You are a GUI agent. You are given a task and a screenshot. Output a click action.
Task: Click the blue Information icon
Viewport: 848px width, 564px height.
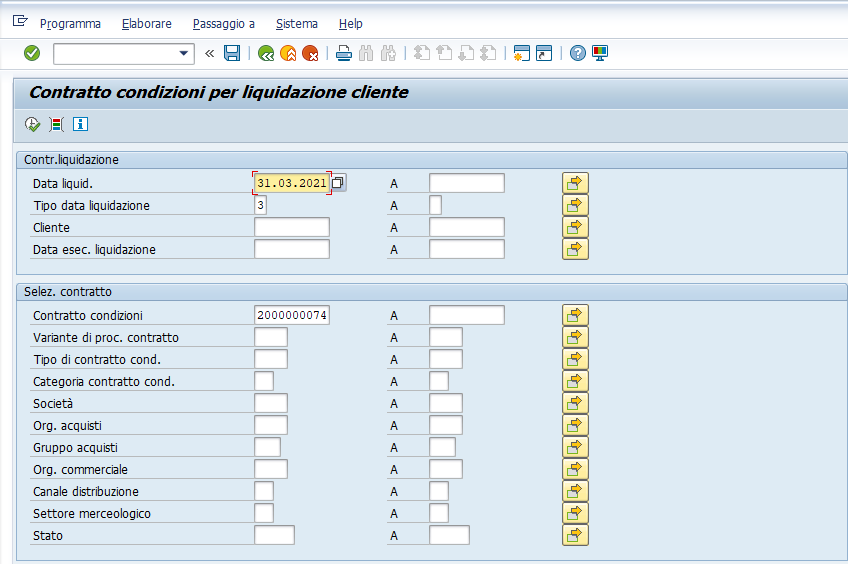(x=80, y=124)
